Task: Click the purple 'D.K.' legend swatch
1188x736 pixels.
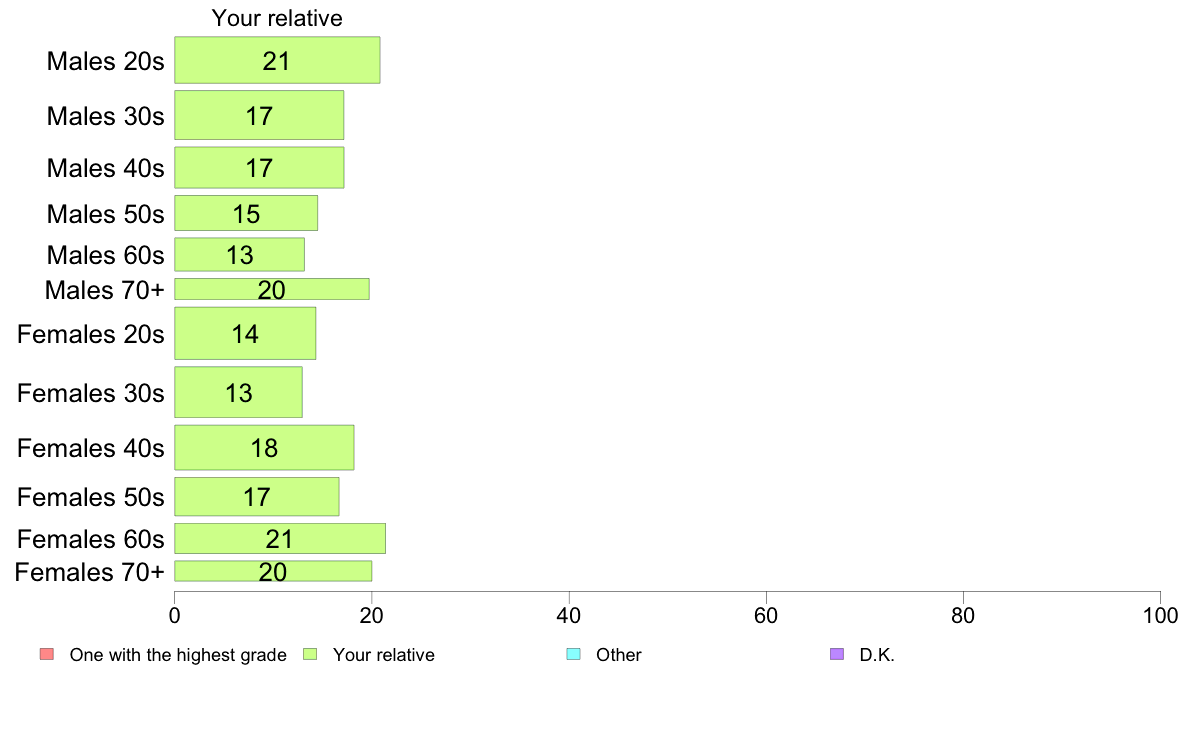Action: point(837,654)
